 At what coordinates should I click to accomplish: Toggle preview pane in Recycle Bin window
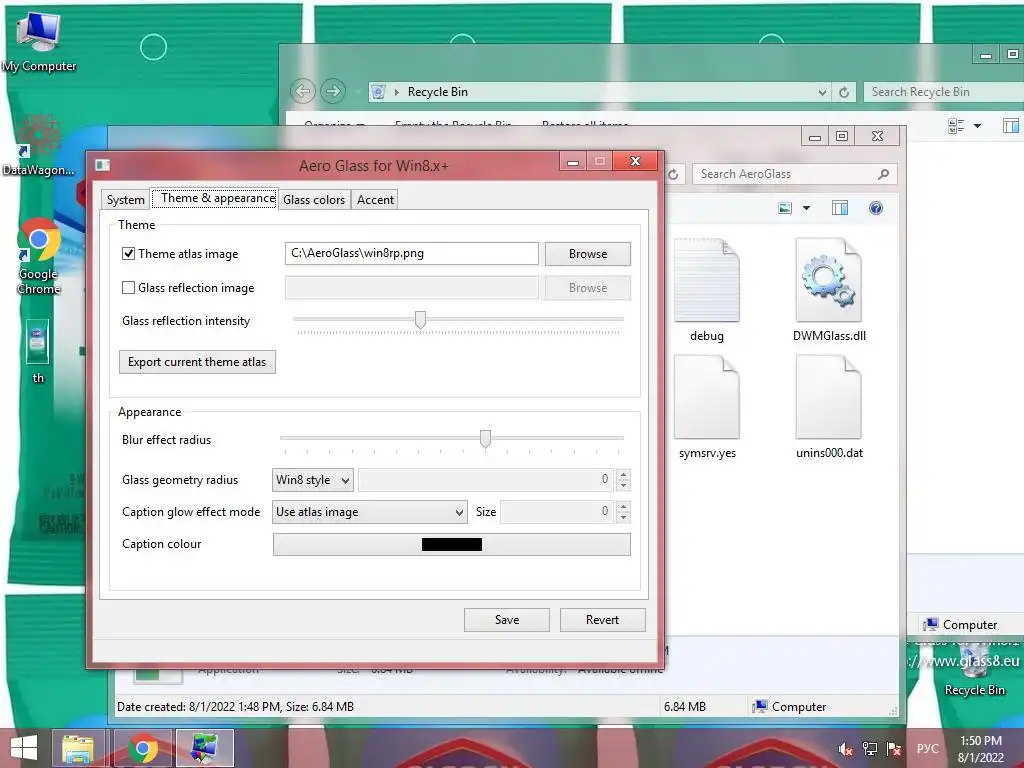[x=1011, y=125]
